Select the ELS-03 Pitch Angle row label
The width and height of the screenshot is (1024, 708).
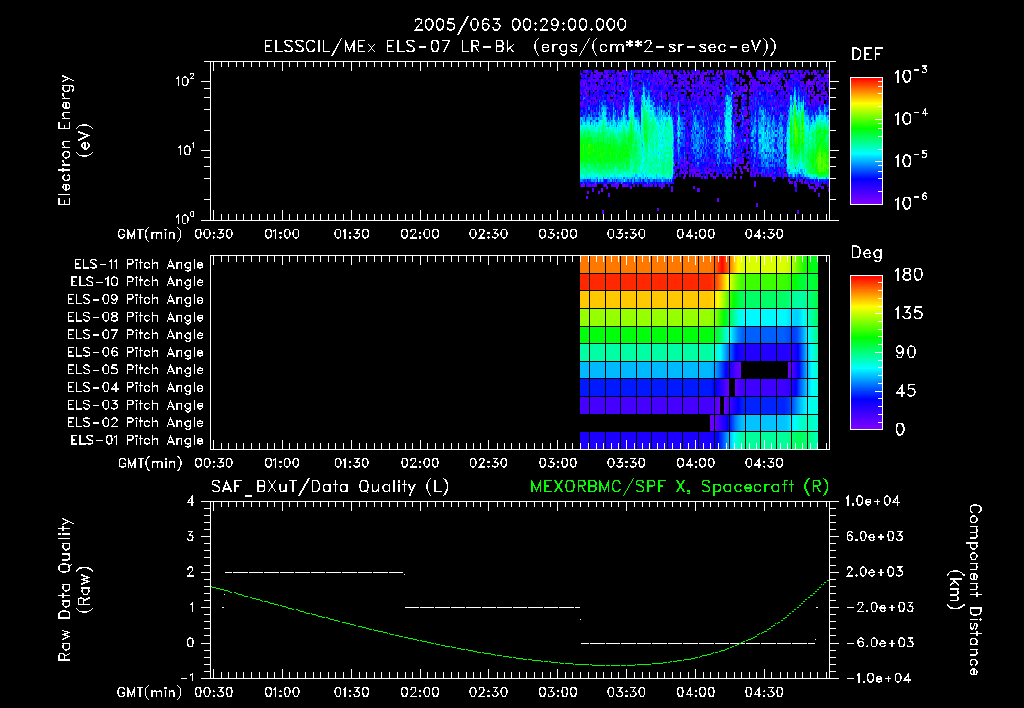click(136, 406)
